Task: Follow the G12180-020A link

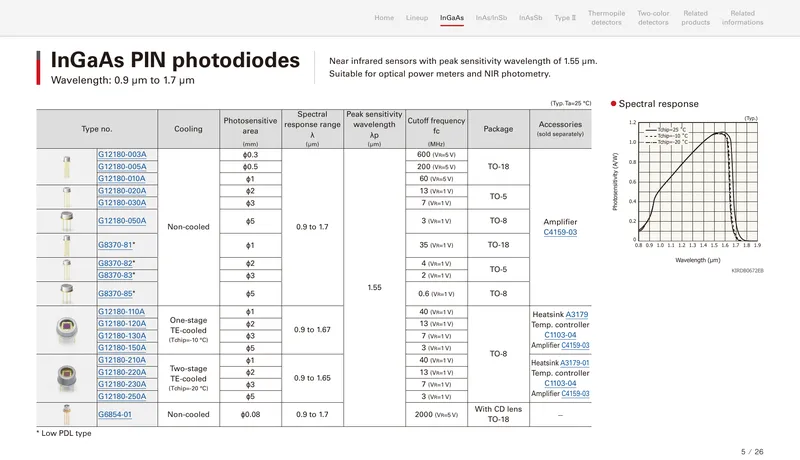Action: click(122, 191)
